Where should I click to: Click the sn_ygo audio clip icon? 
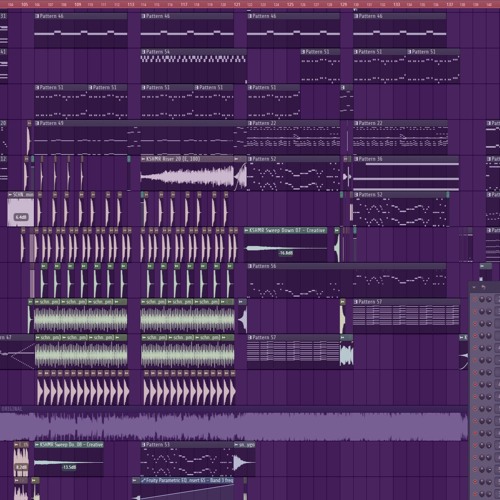click(236, 445)
